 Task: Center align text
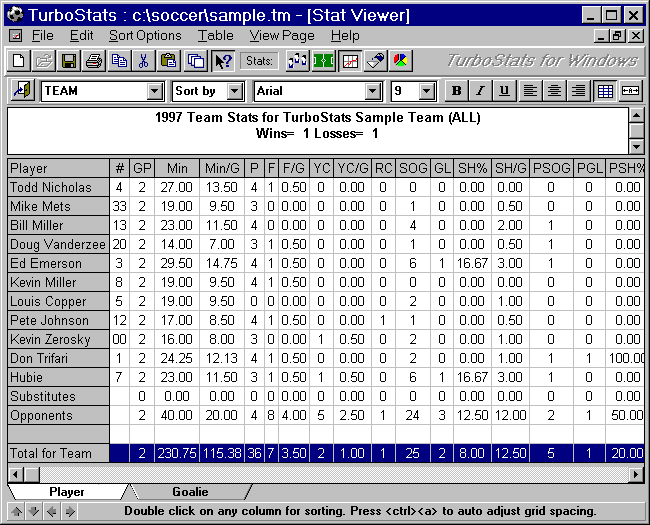click(554, 91)
